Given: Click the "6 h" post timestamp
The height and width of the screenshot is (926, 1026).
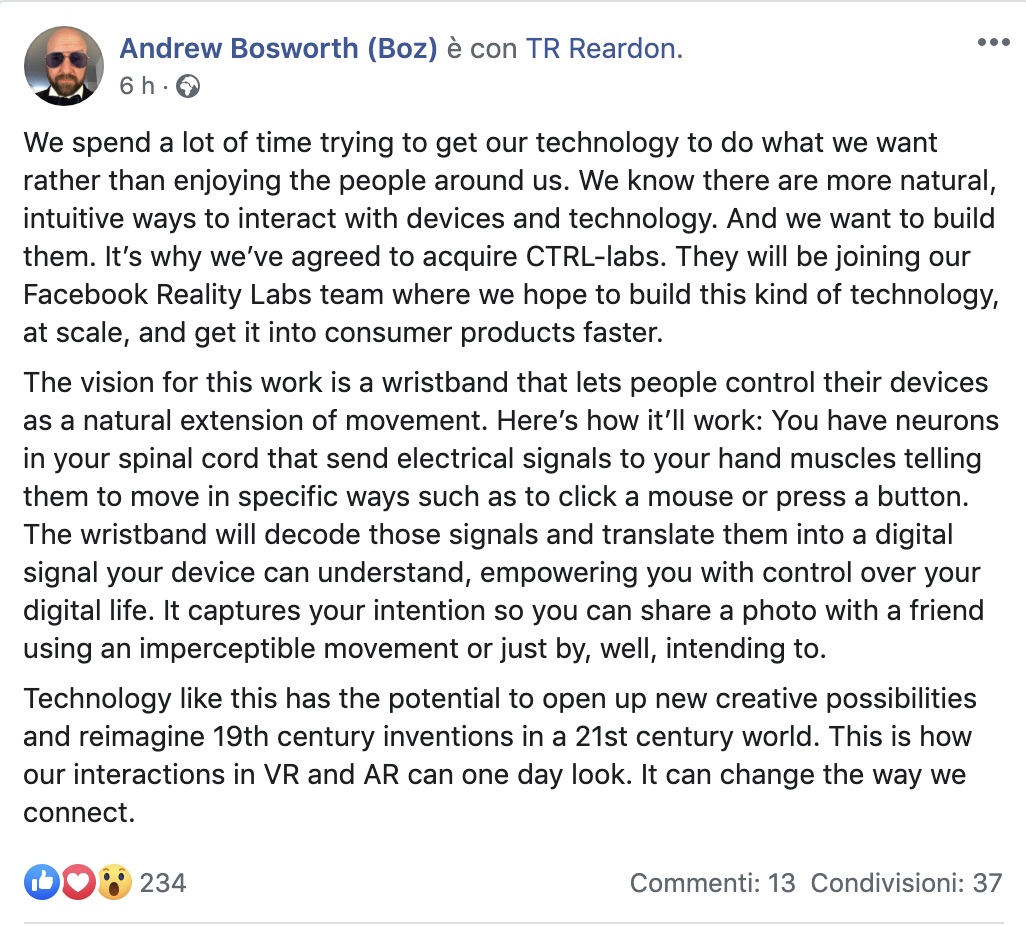Looking at the screenshot, I should [137, 86].
